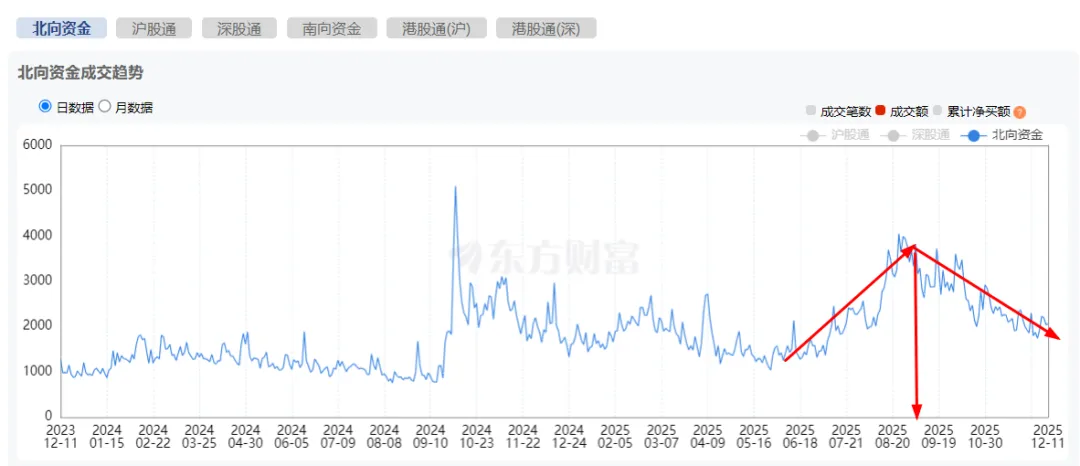
Task: Click the gray 累计净买额 legend square
Action: 937,111
